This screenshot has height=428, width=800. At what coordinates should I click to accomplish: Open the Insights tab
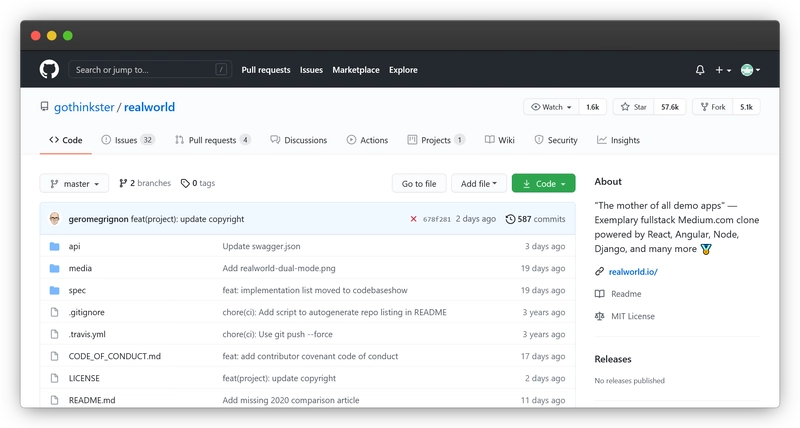[618, 140]
